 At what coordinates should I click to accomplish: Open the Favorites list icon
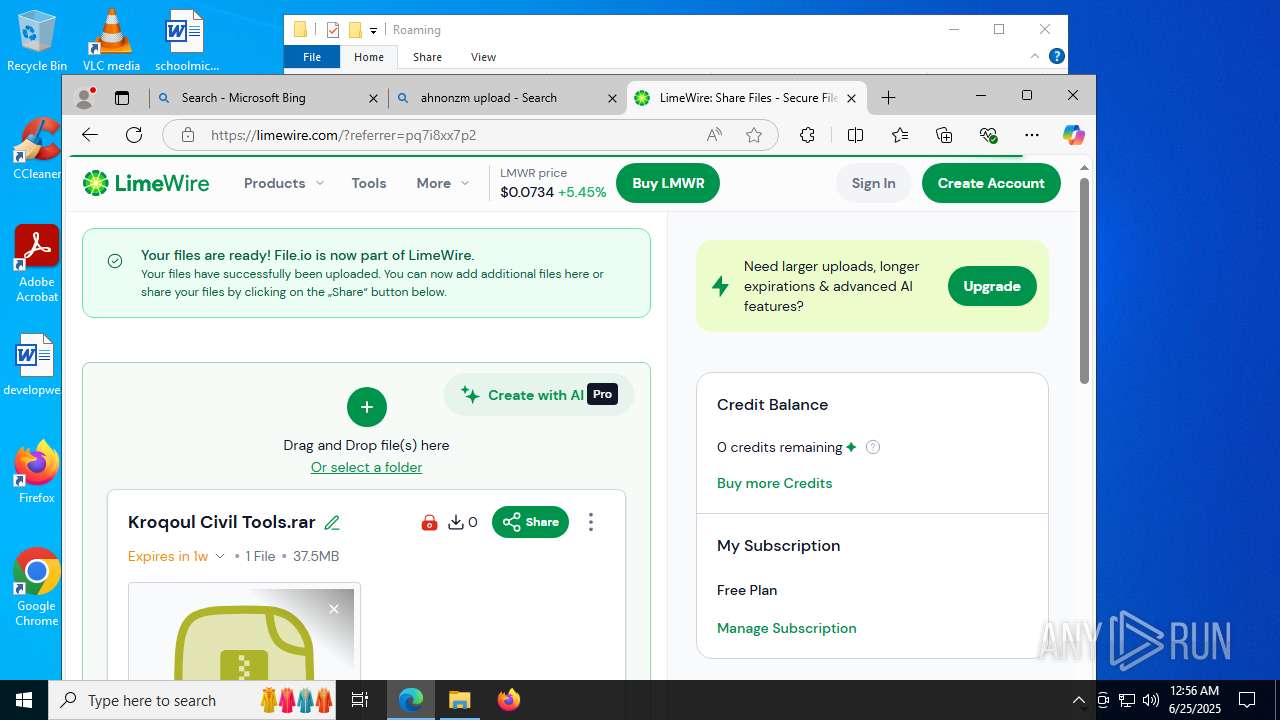pyautogui.click(x=900, y=135)
